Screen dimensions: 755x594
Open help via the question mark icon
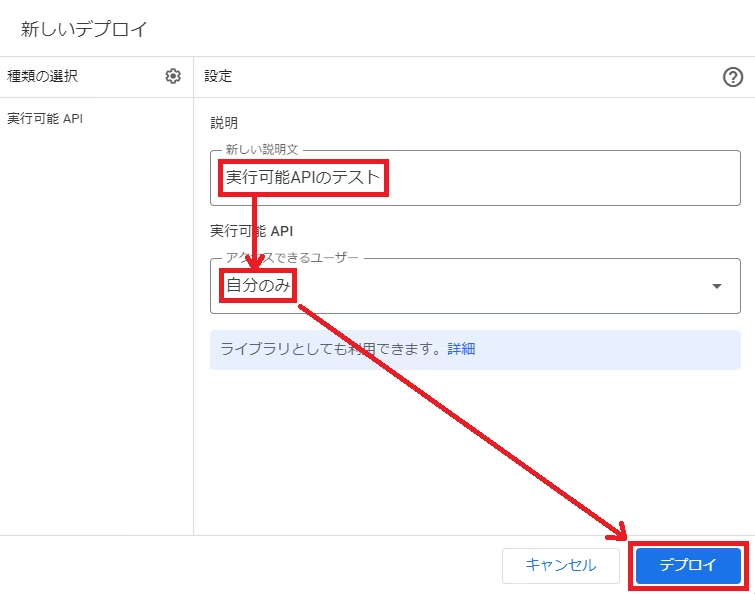click(732, 77)
